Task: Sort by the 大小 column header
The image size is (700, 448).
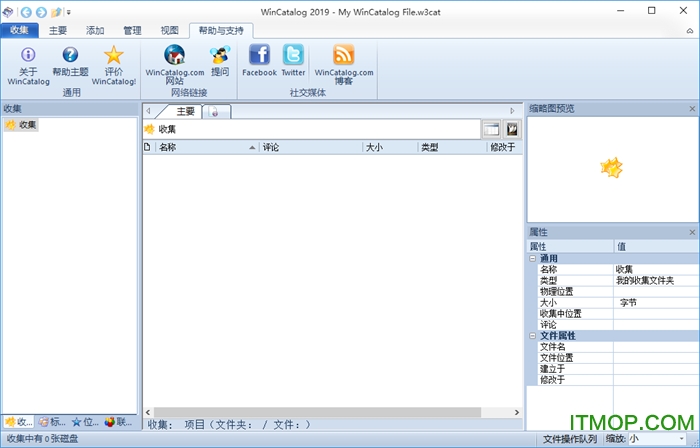Action: pyautogui.click(x=390, y=147)
